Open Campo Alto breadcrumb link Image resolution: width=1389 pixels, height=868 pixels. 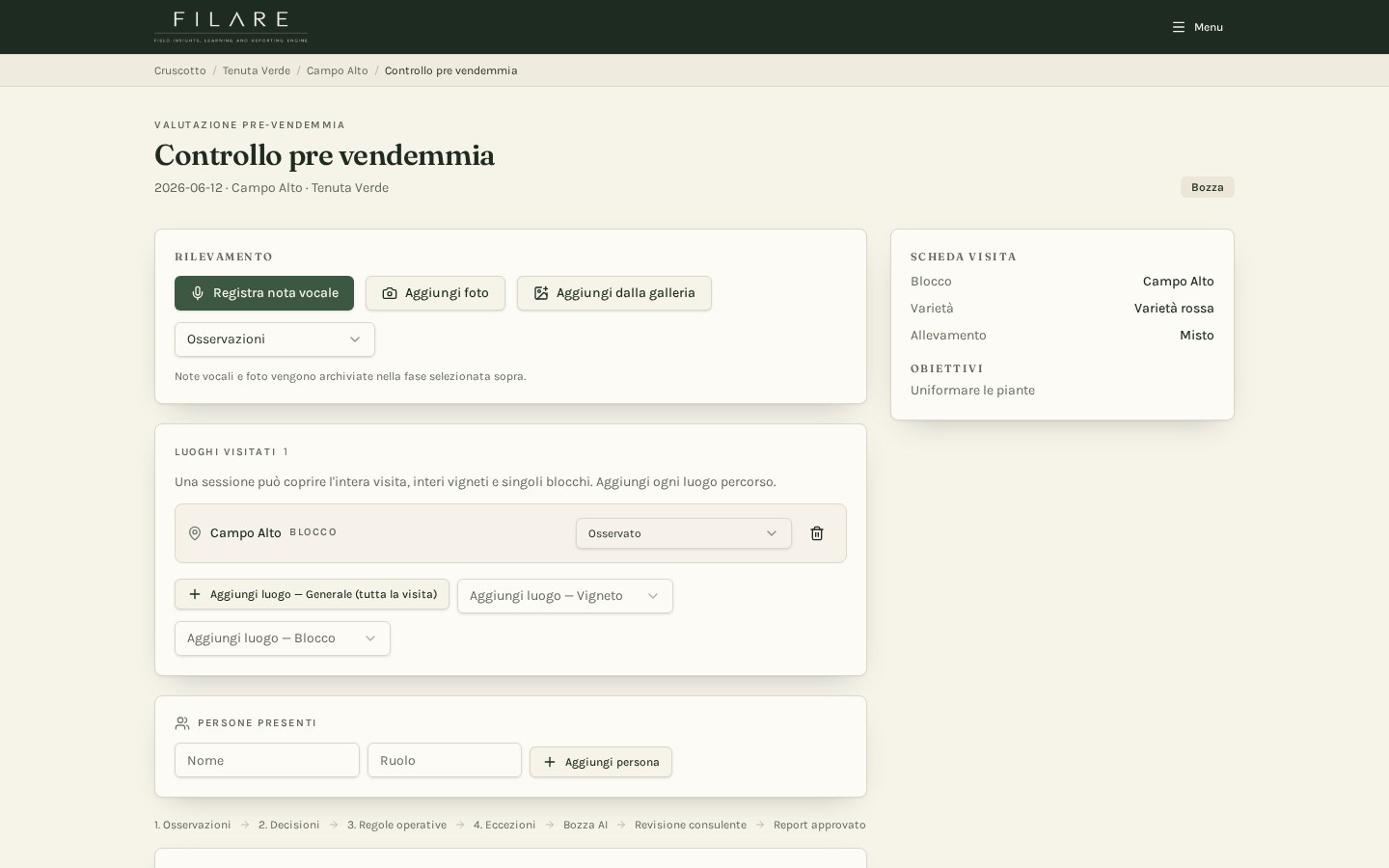pos(338,70)
